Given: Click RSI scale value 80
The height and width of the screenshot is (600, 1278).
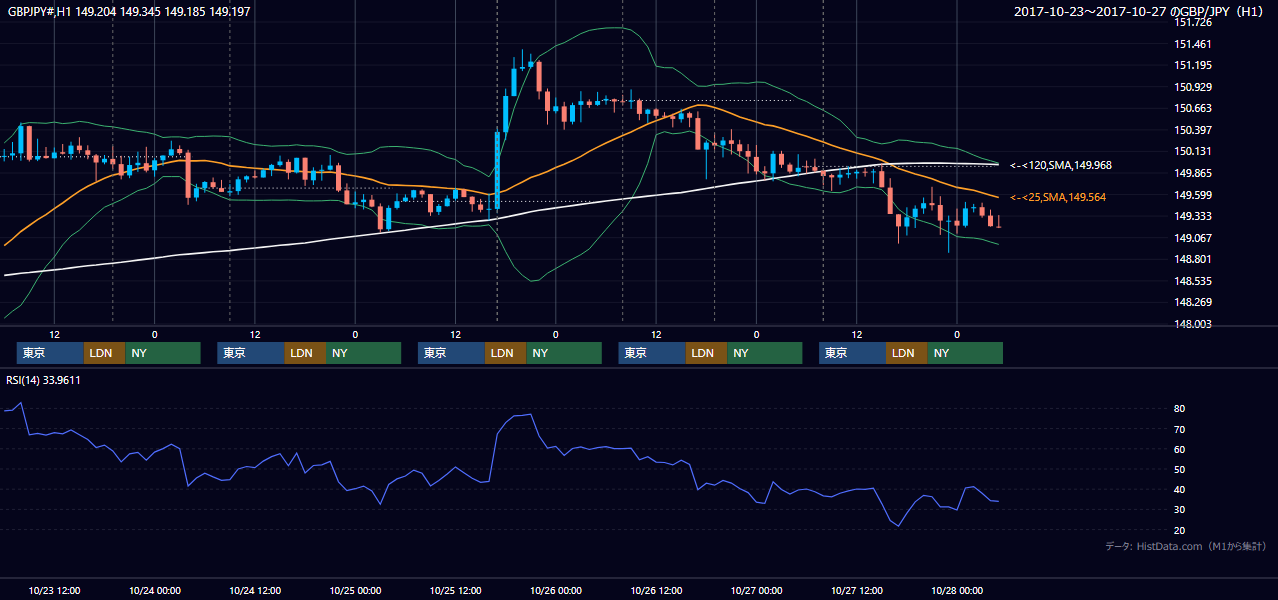Looking at the screenshot, I should point(1180,409).
